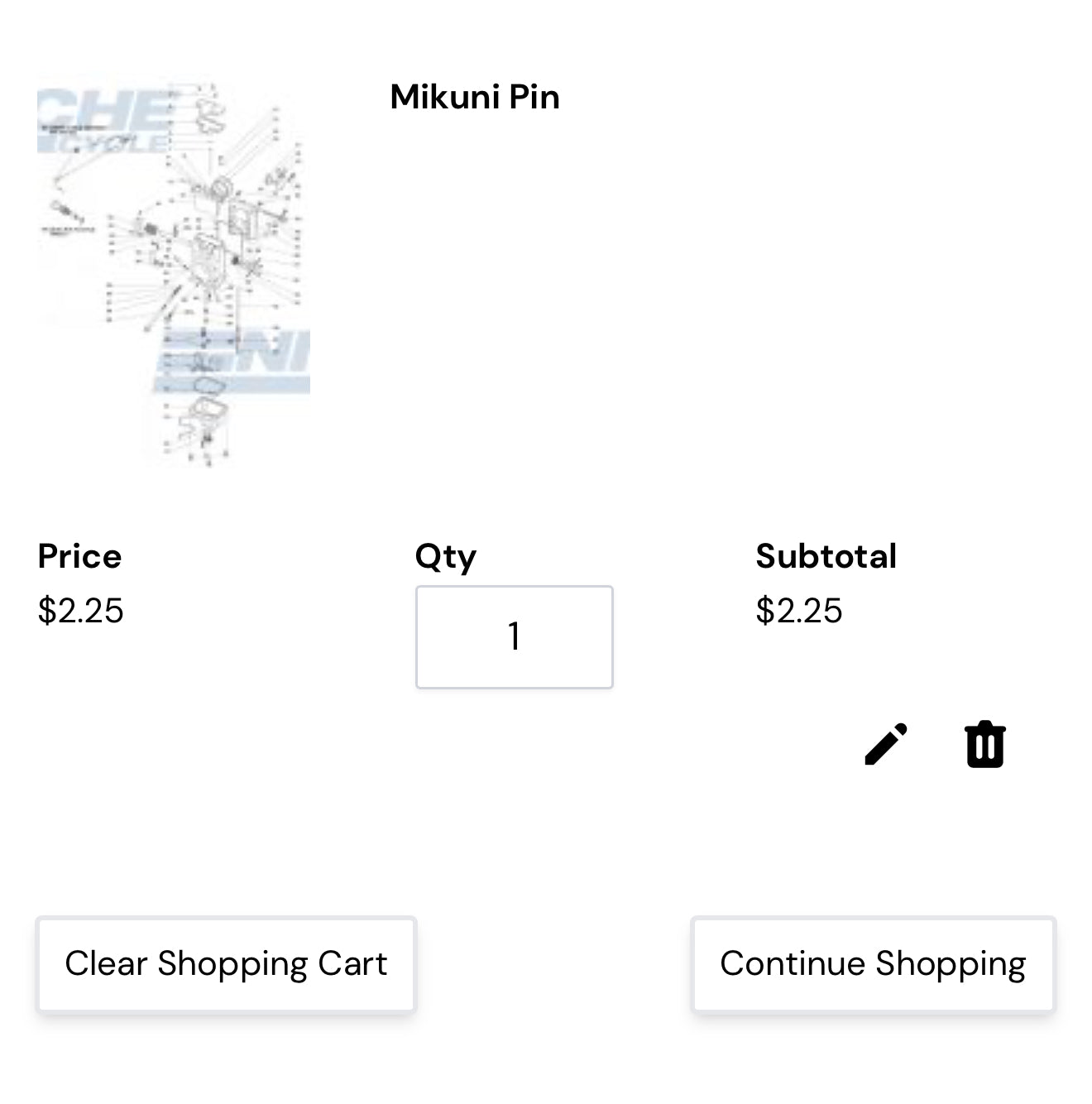
Task: Edit the Mikuni Pin cart item
Action: point(885,744)
